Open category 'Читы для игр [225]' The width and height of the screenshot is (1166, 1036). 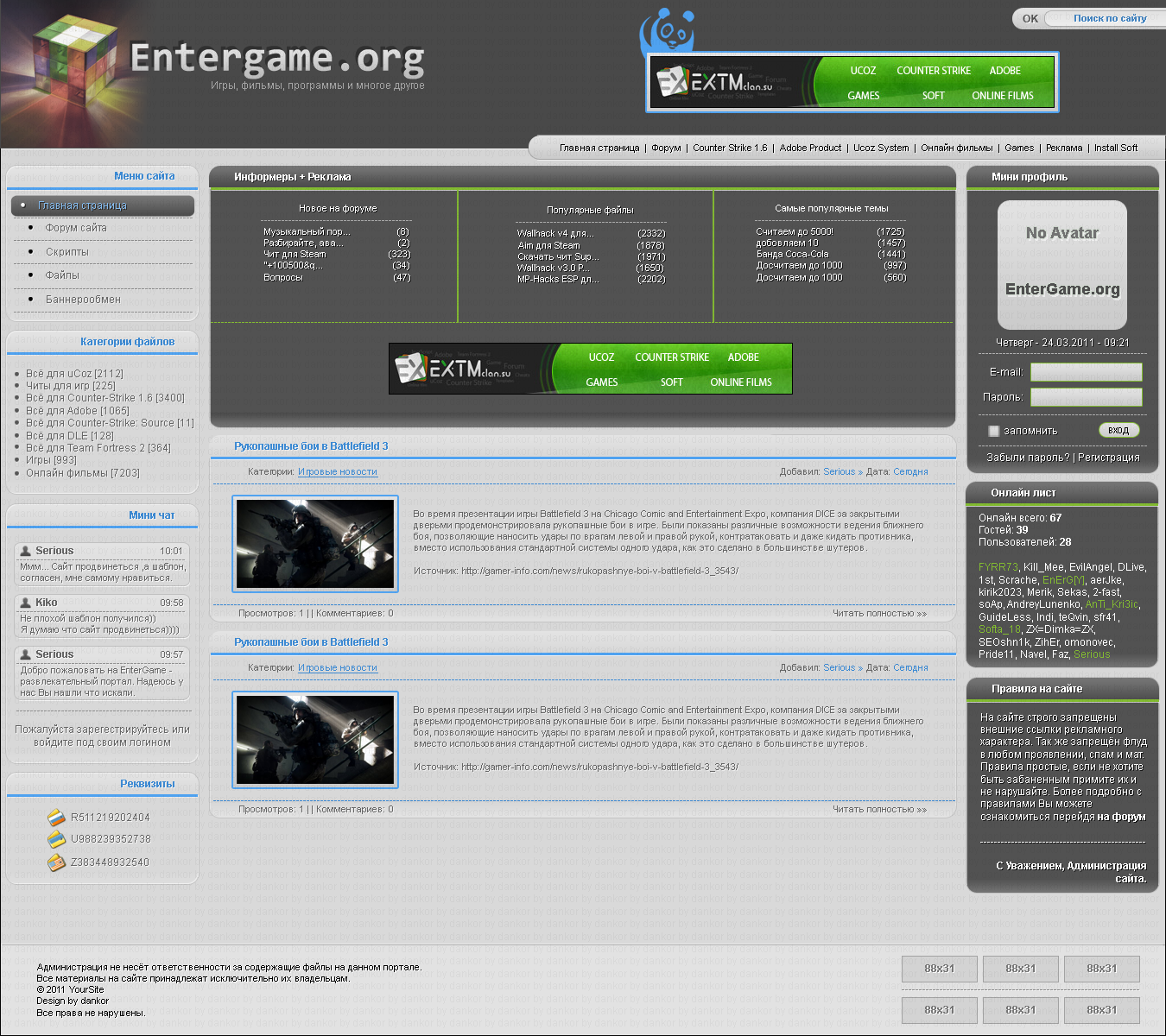point(71,386)
